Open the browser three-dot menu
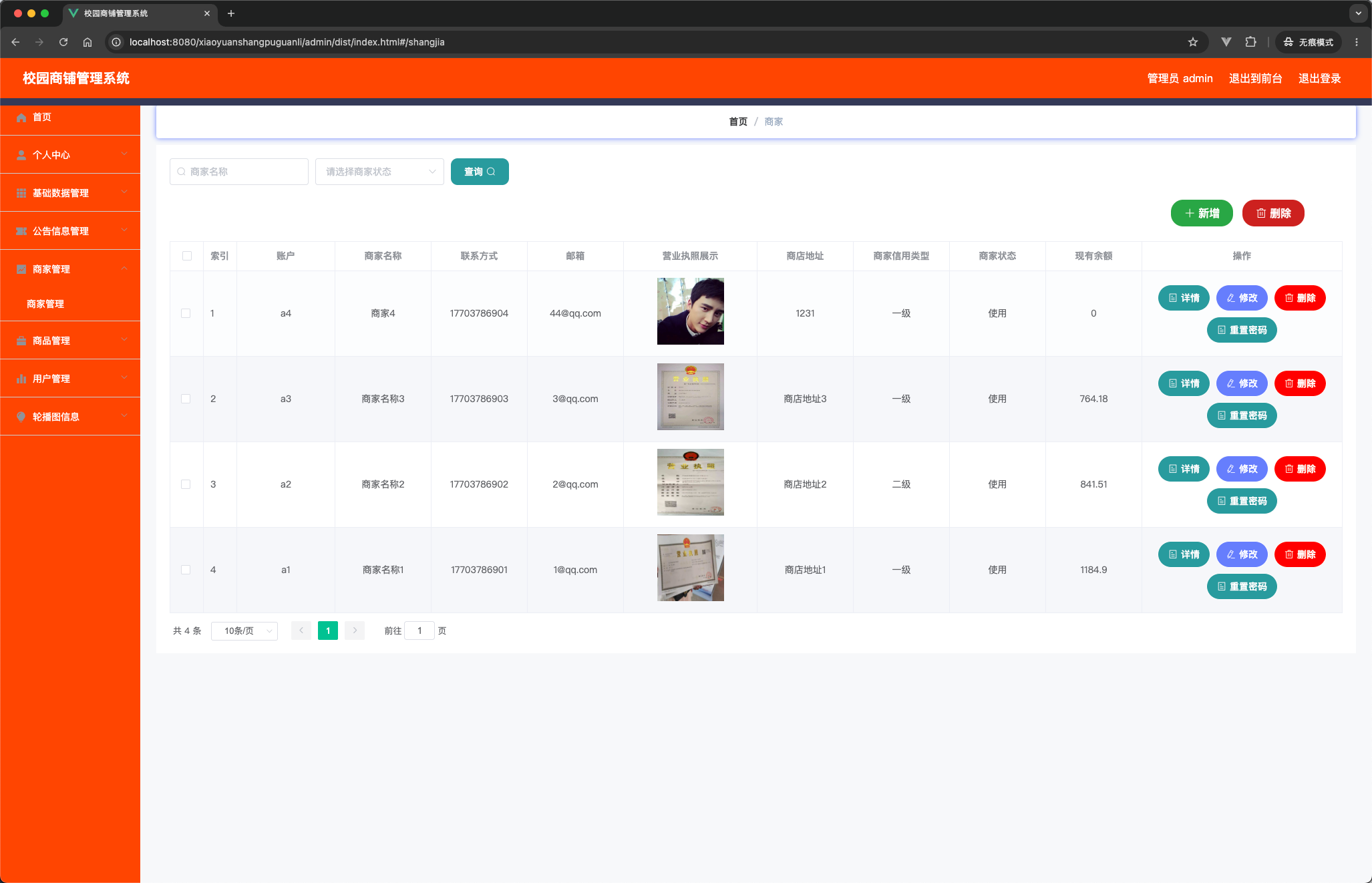1372x883 pixels. coord(1356,42)
